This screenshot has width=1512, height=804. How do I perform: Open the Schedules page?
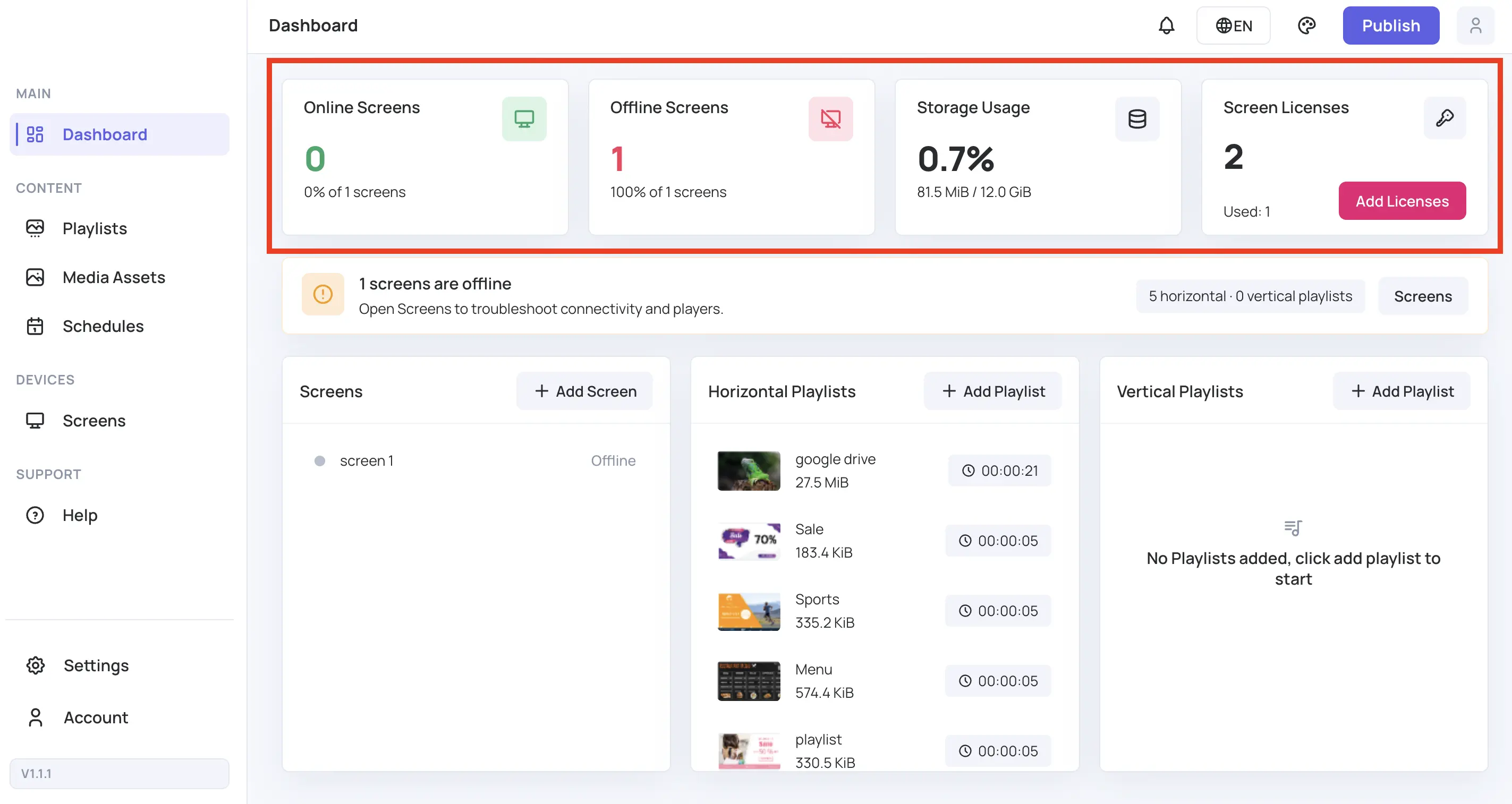pyautogui.click(x=120, y=326)
